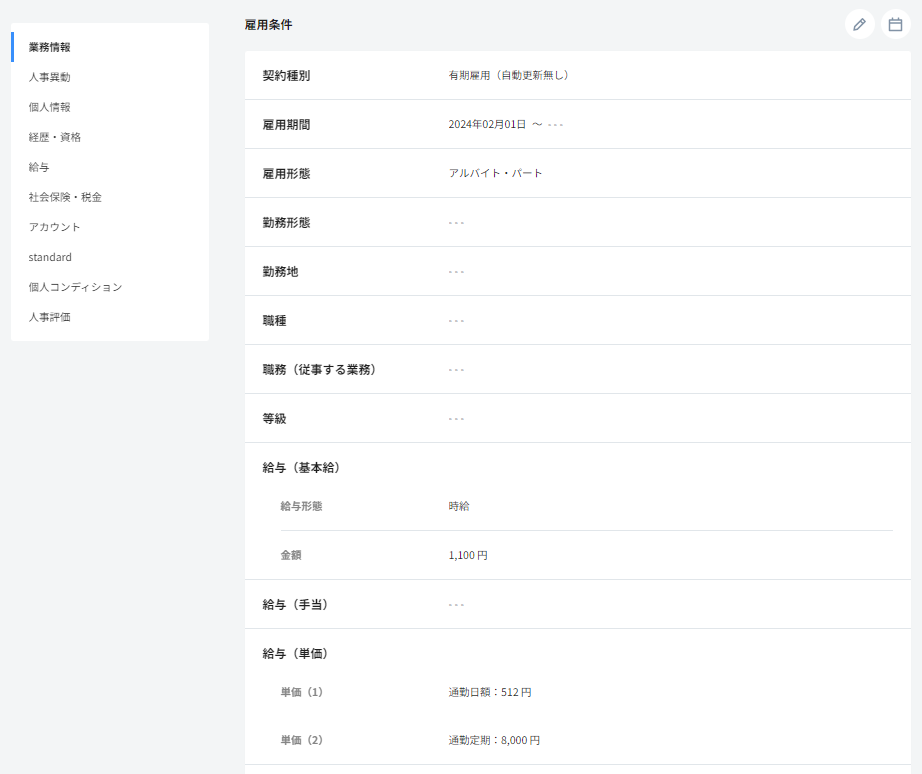Select 業務情報 in the sidebar

[x=49, y=47]
